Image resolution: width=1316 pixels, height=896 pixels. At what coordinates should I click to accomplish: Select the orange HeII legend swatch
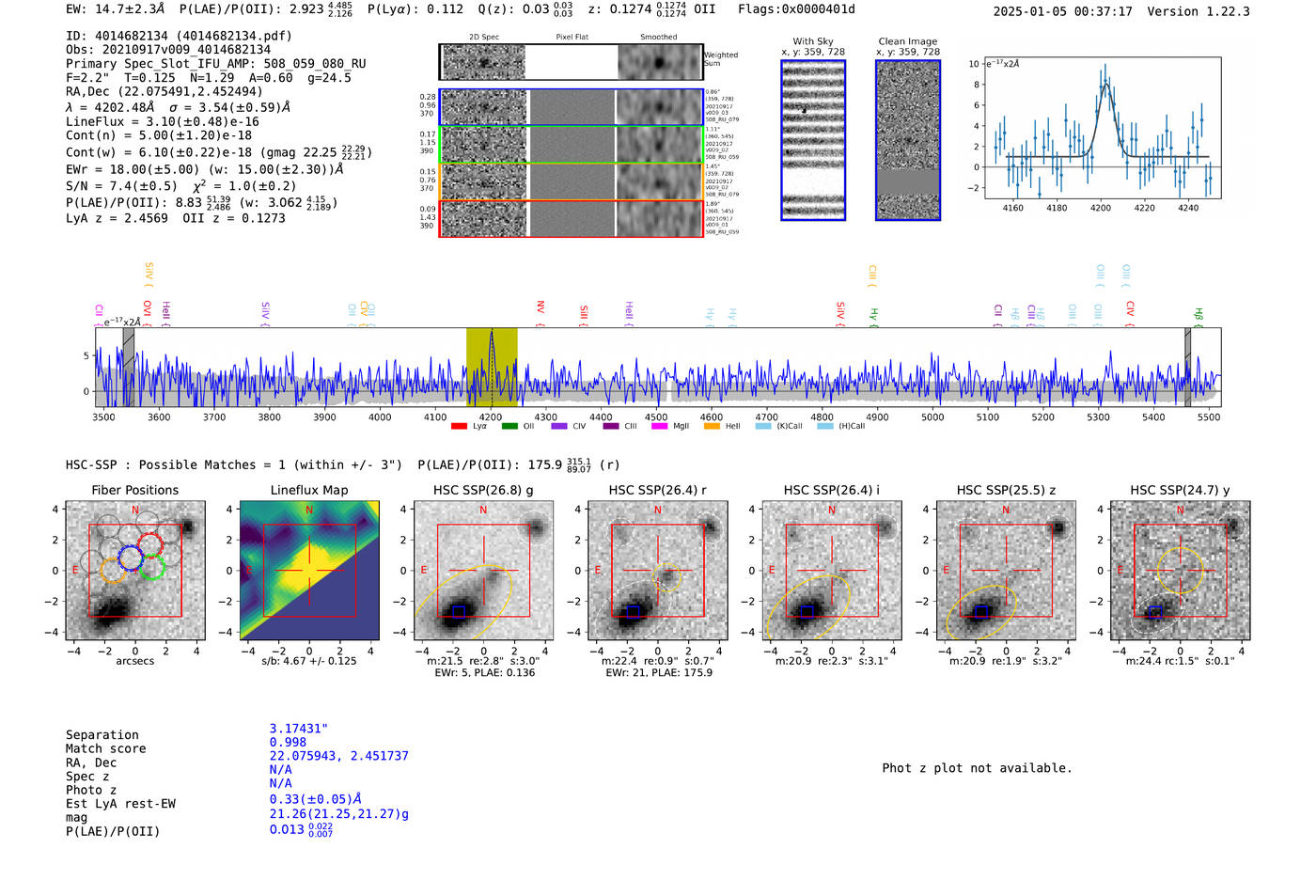712,427
